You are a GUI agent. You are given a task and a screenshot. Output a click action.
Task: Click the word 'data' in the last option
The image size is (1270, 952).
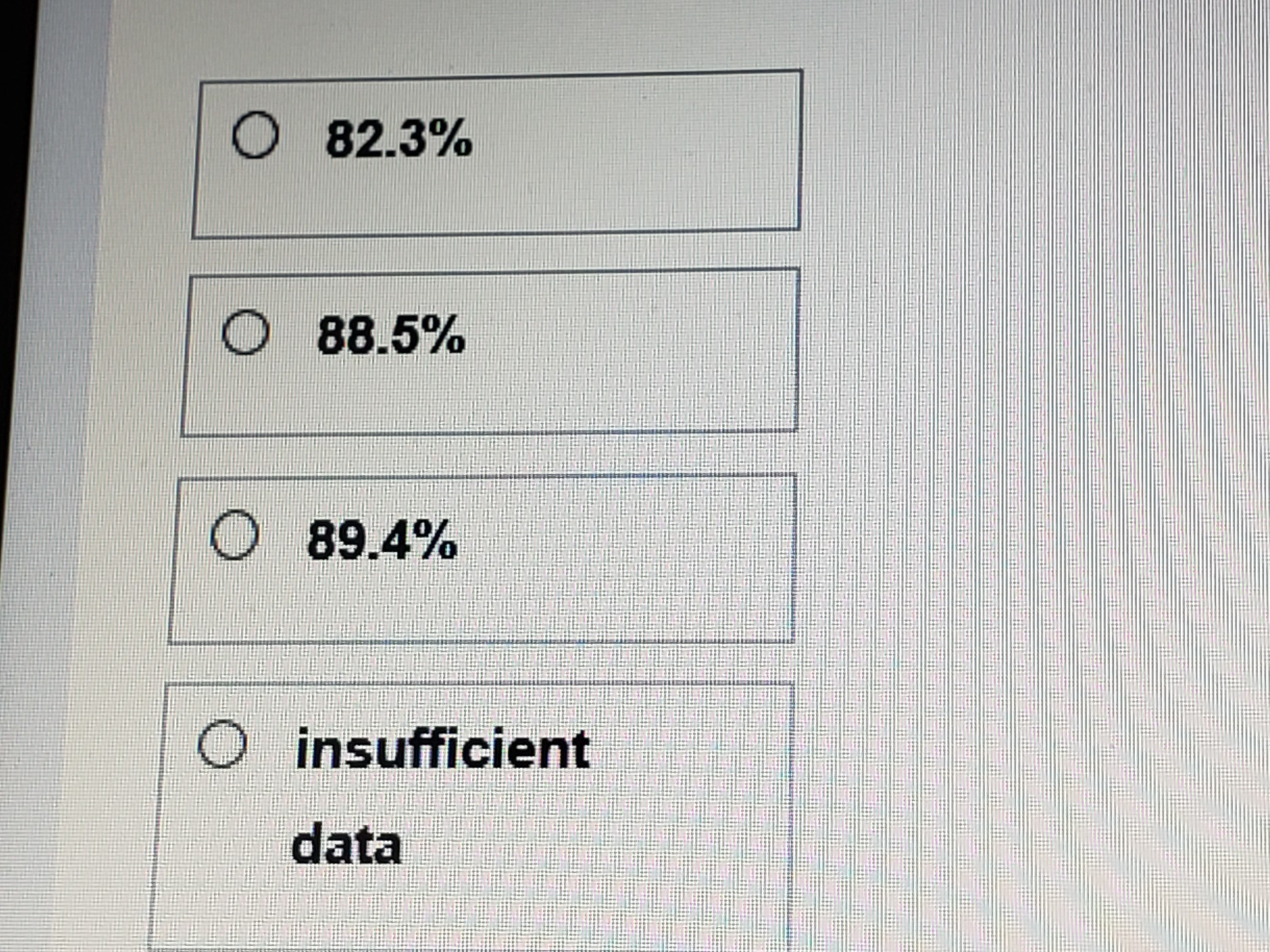[x=346, y=845]
